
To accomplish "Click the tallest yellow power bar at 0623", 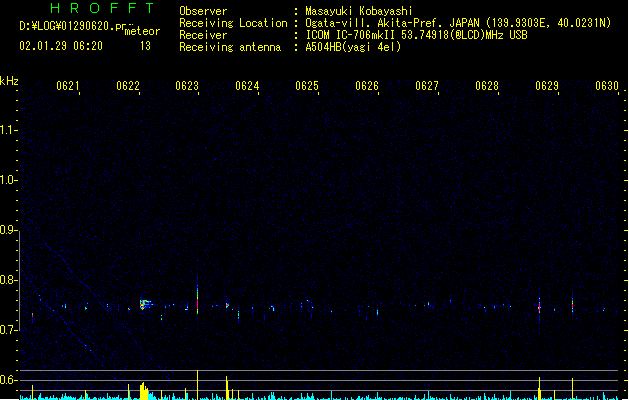I will point(197,385).
